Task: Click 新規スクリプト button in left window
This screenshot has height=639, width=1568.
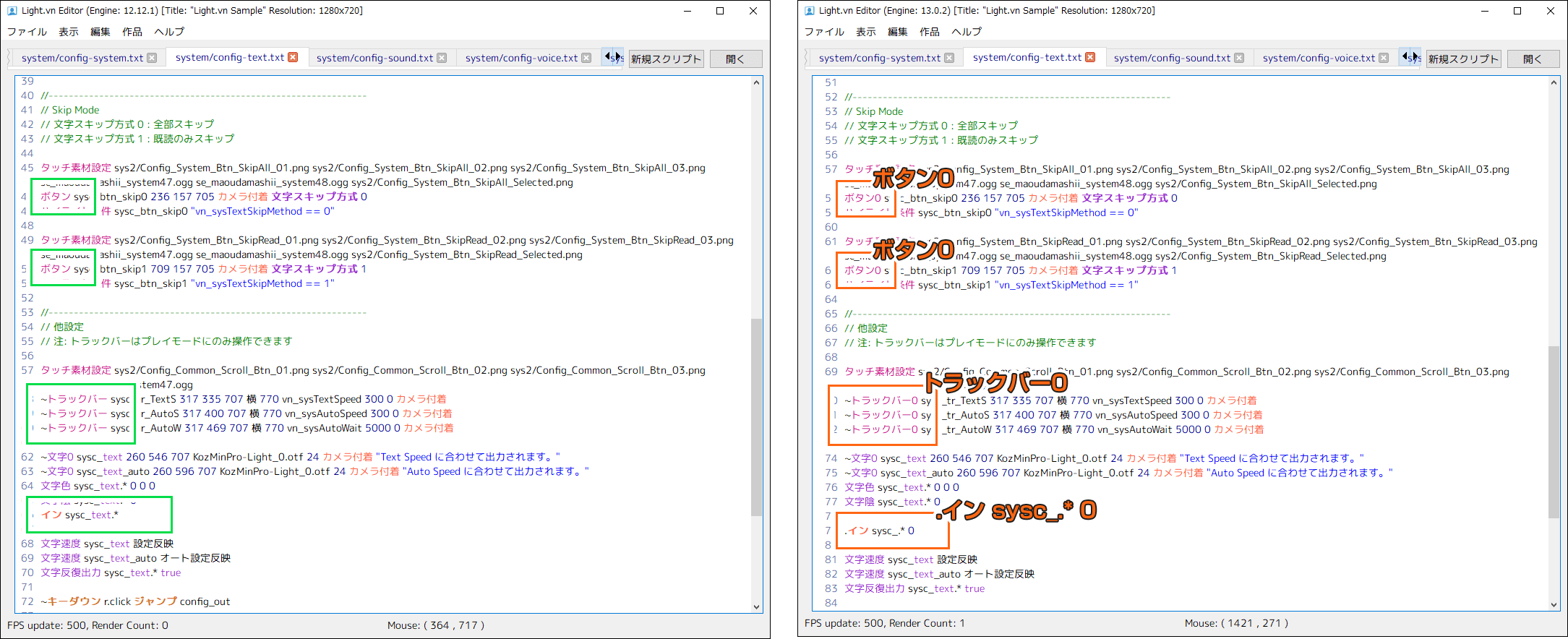Action: [x=667, y=59]
